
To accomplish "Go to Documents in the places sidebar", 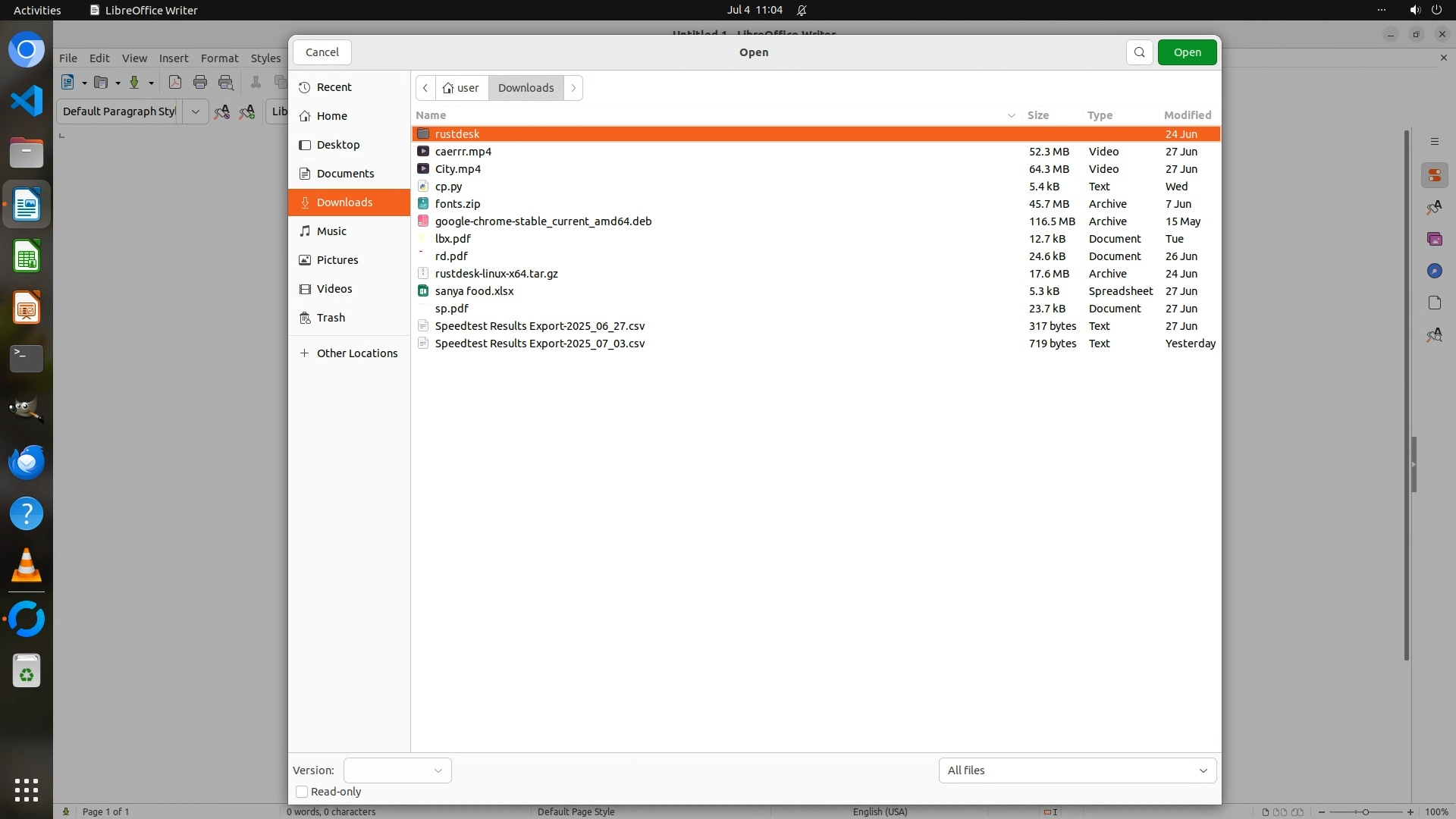I will coord(345,174).
